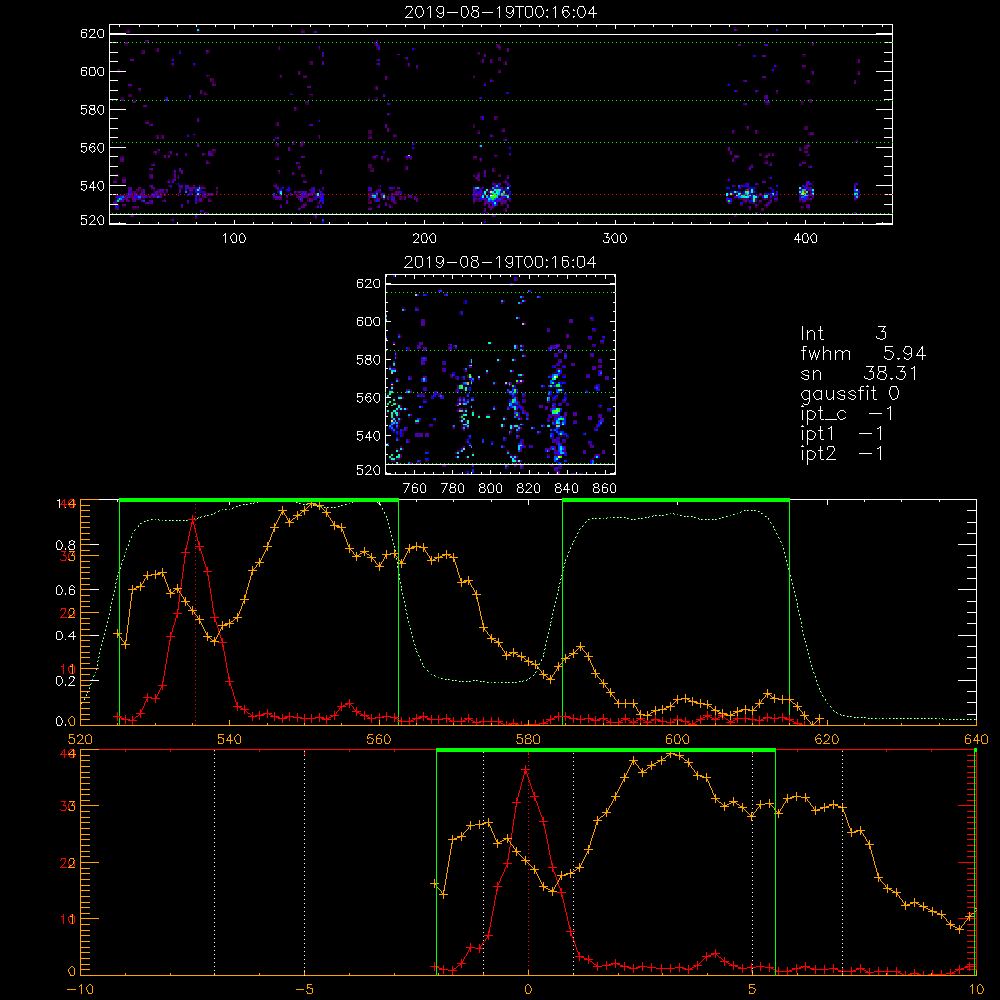Click the 560 label on middle image y-axis

point(368,398)
